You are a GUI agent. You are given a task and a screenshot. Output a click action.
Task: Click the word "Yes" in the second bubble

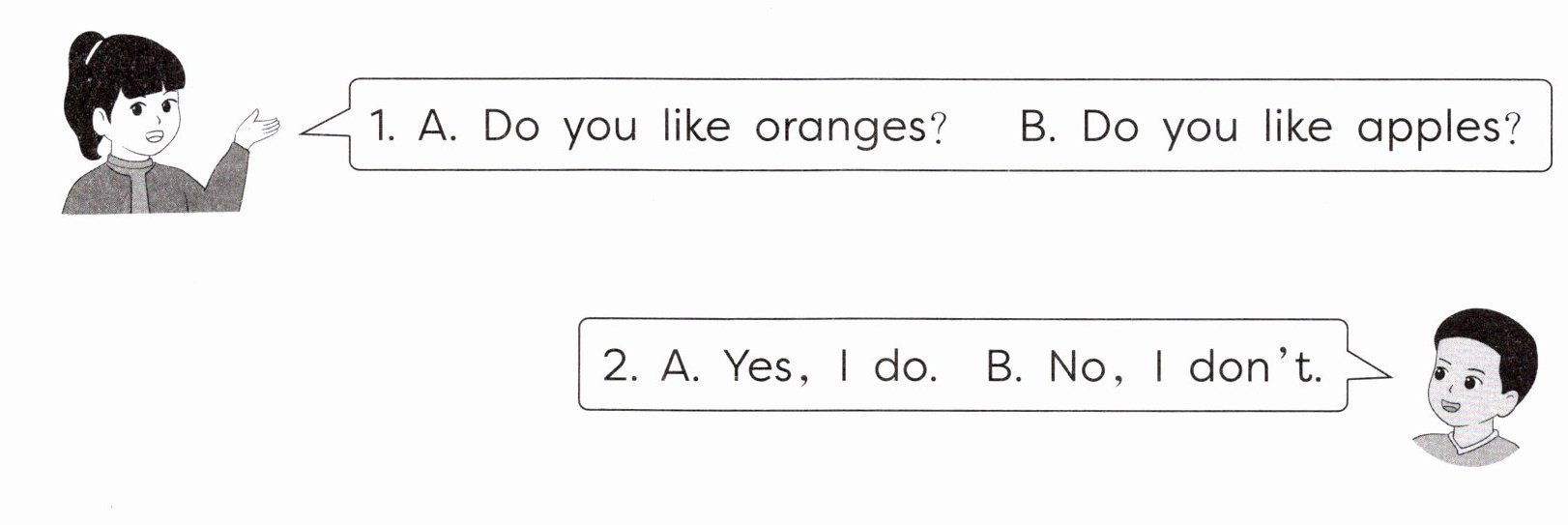point(757,367)
